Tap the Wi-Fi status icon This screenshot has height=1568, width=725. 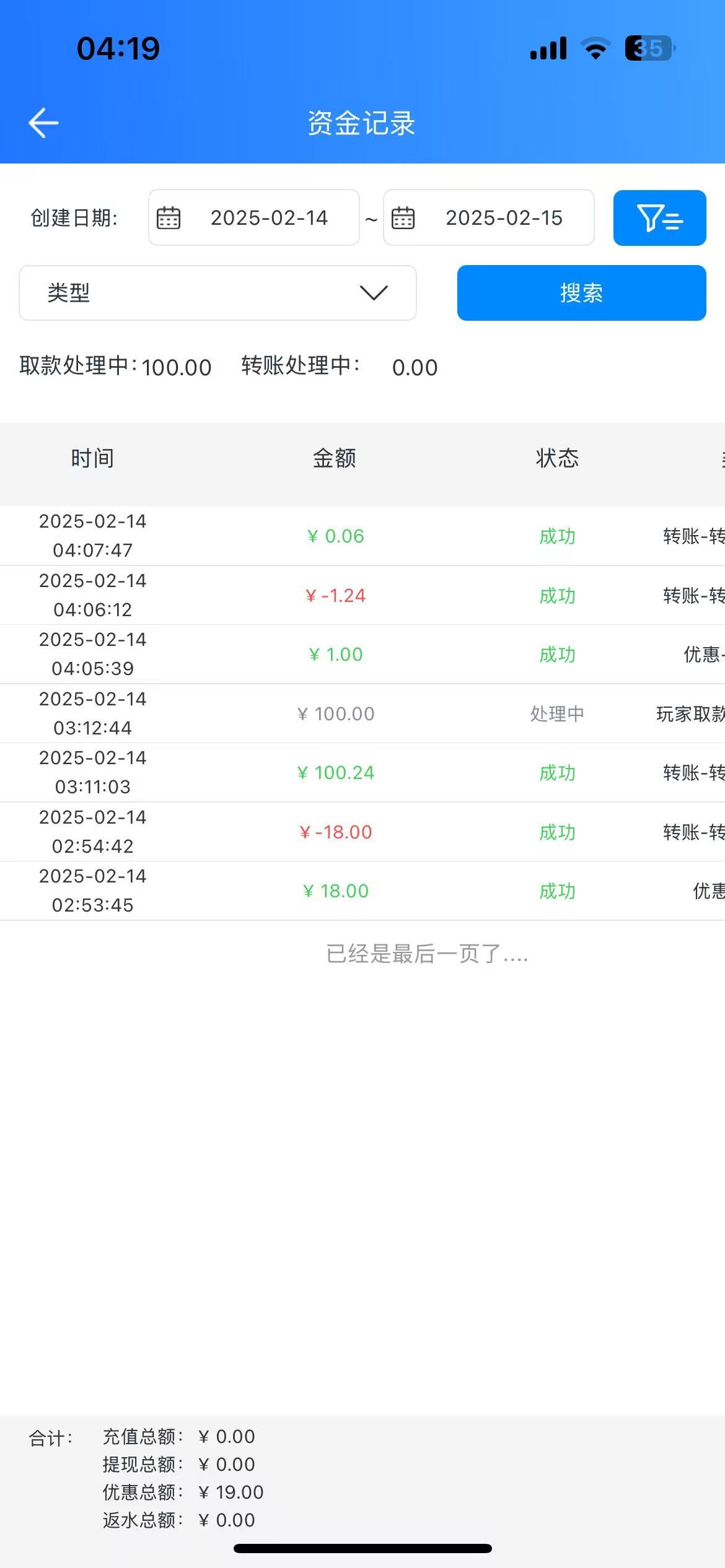tap(595, 48)
